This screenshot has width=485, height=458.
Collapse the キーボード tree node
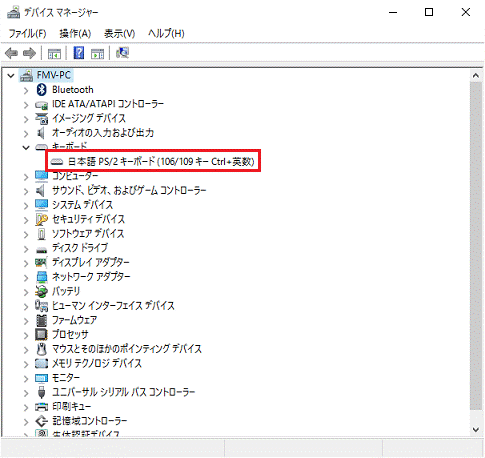click(26, 147)
